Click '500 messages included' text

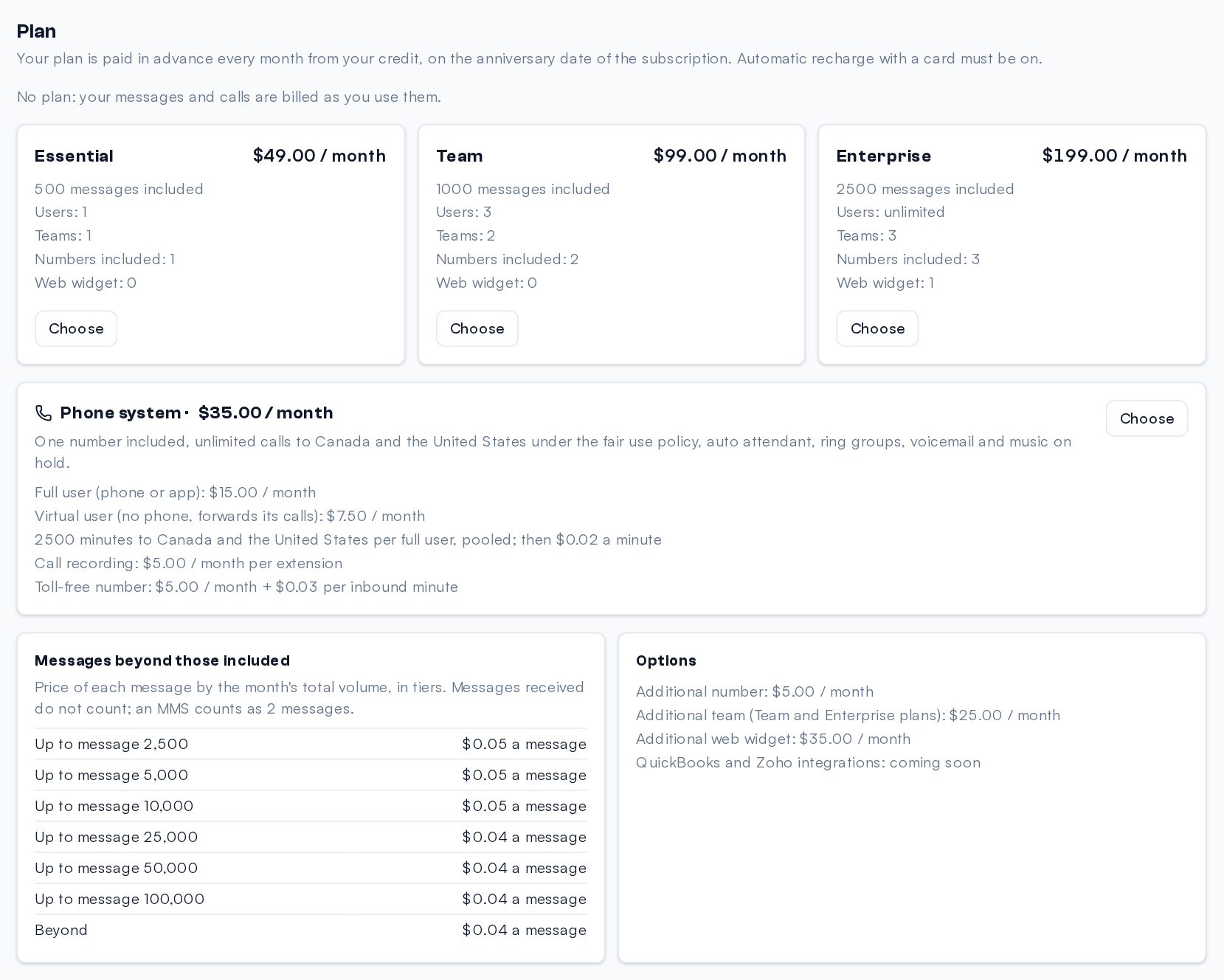[119, 189]
